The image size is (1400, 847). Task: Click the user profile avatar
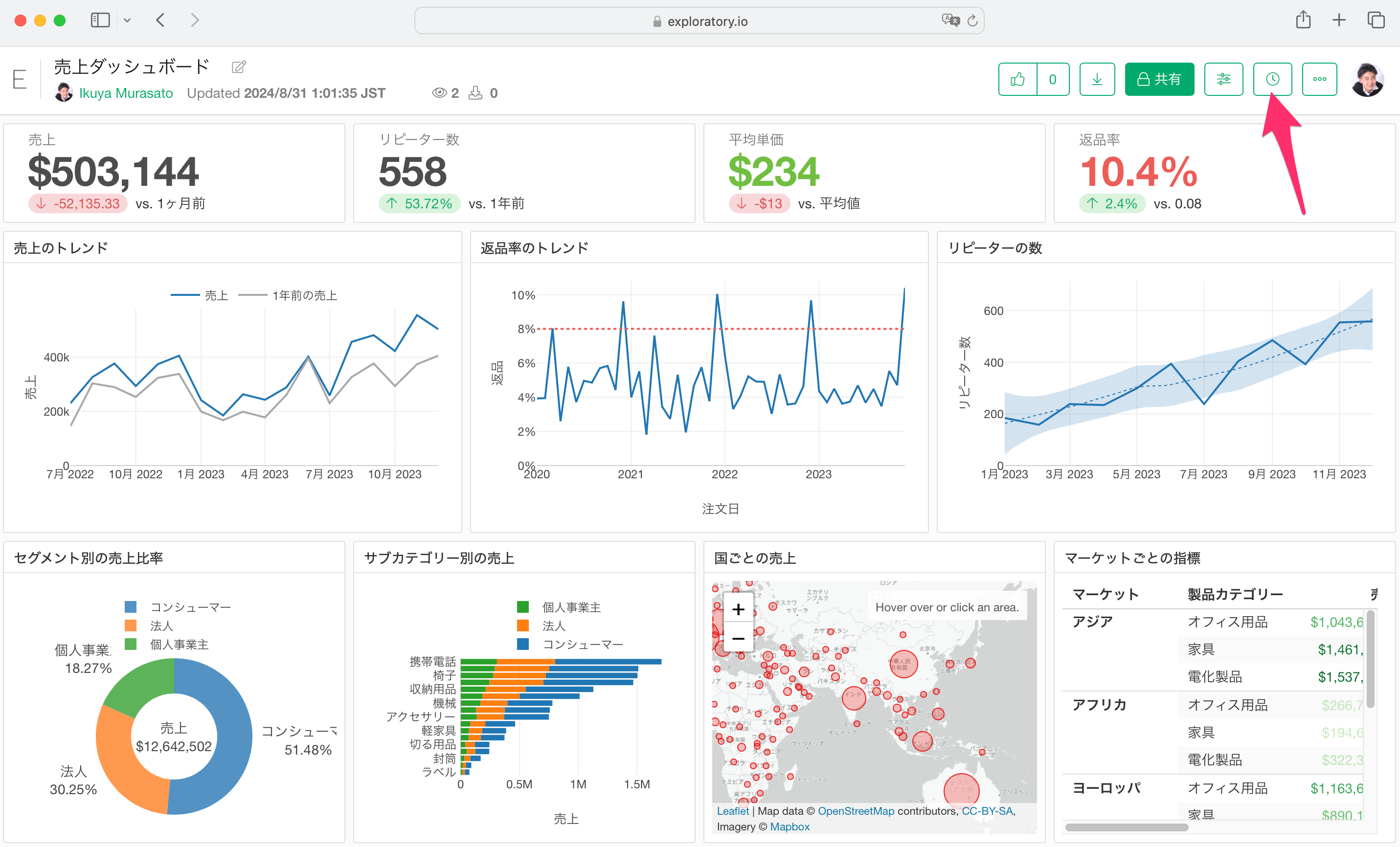coord(1366,80)
